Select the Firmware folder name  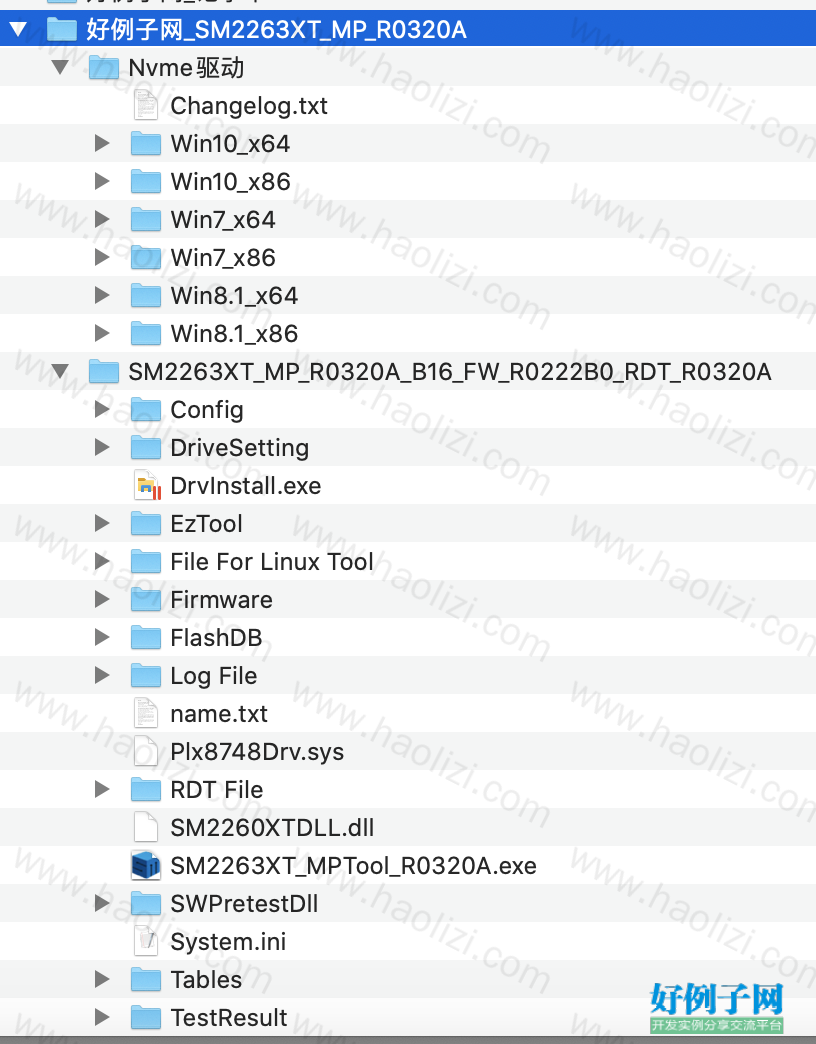pyautogui.click(x=222, y=599)
